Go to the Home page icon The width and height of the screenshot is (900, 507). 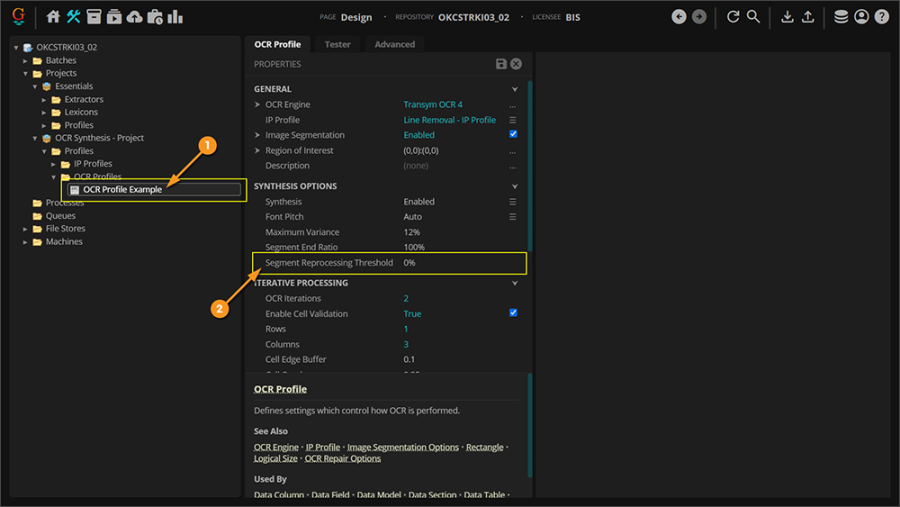[54, 17]
